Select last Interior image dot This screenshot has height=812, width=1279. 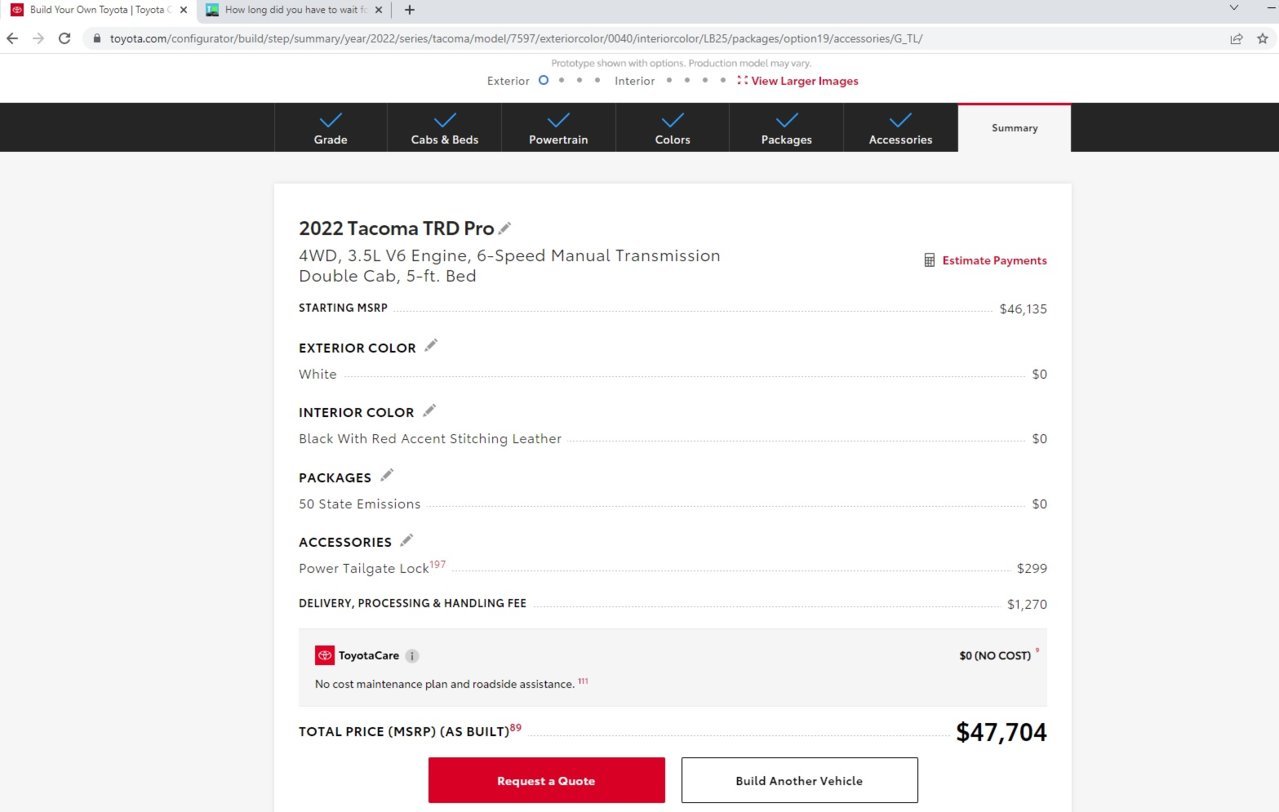(x=723, y=80)
